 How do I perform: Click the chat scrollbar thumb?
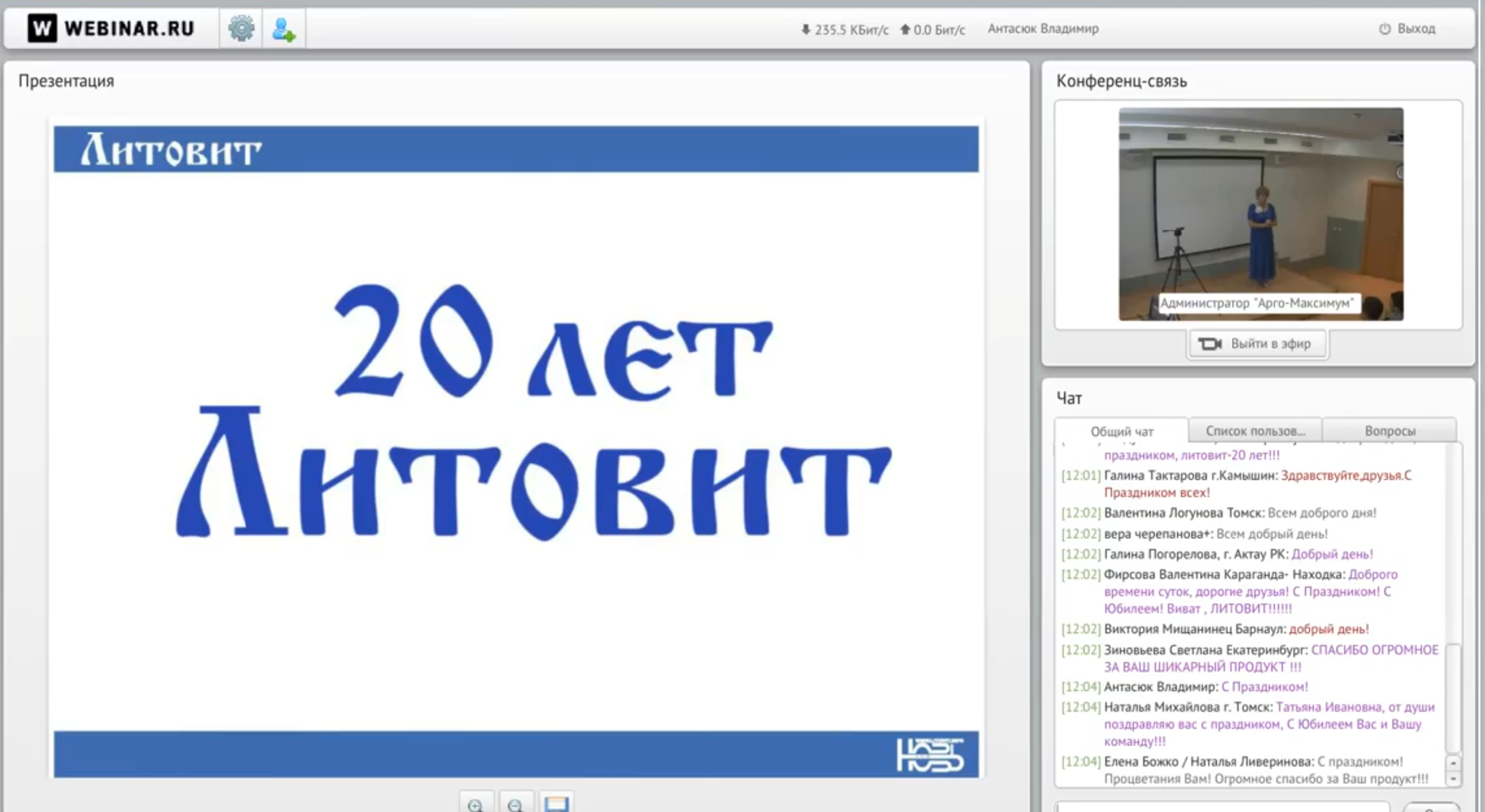click(1453, 698)
